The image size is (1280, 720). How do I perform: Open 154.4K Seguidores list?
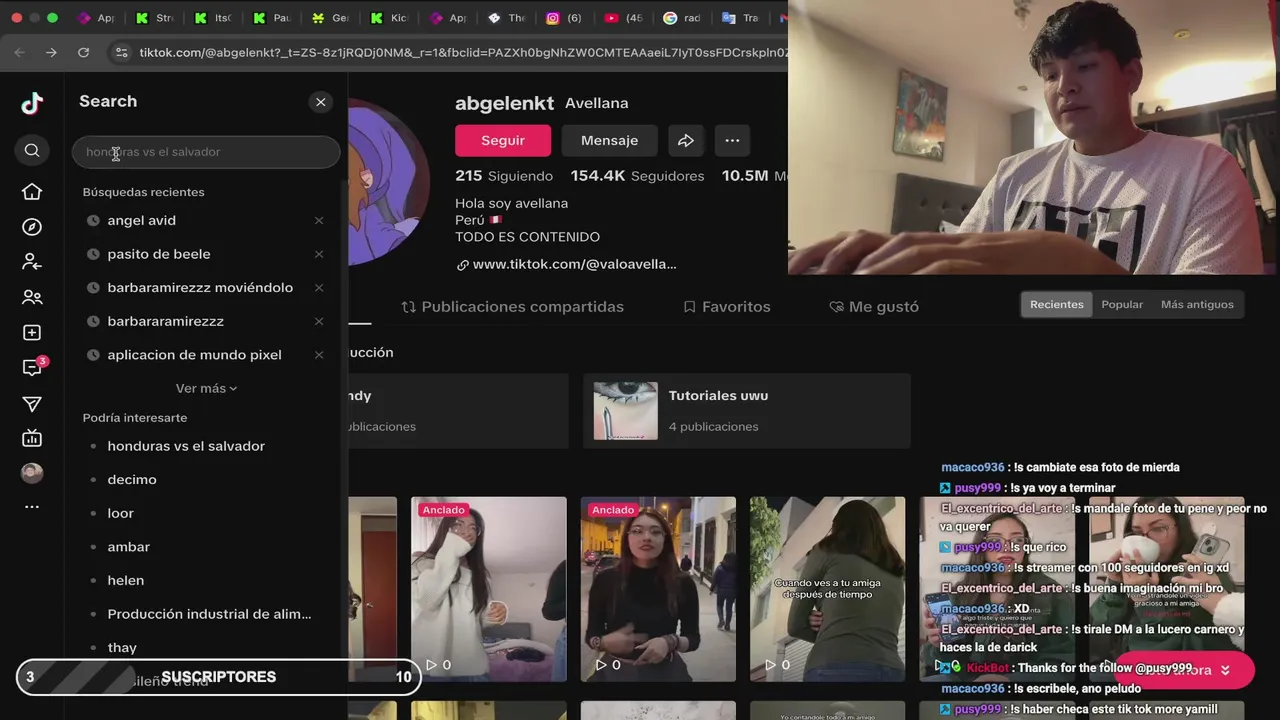pyautogui.click(x=637, y=176)
